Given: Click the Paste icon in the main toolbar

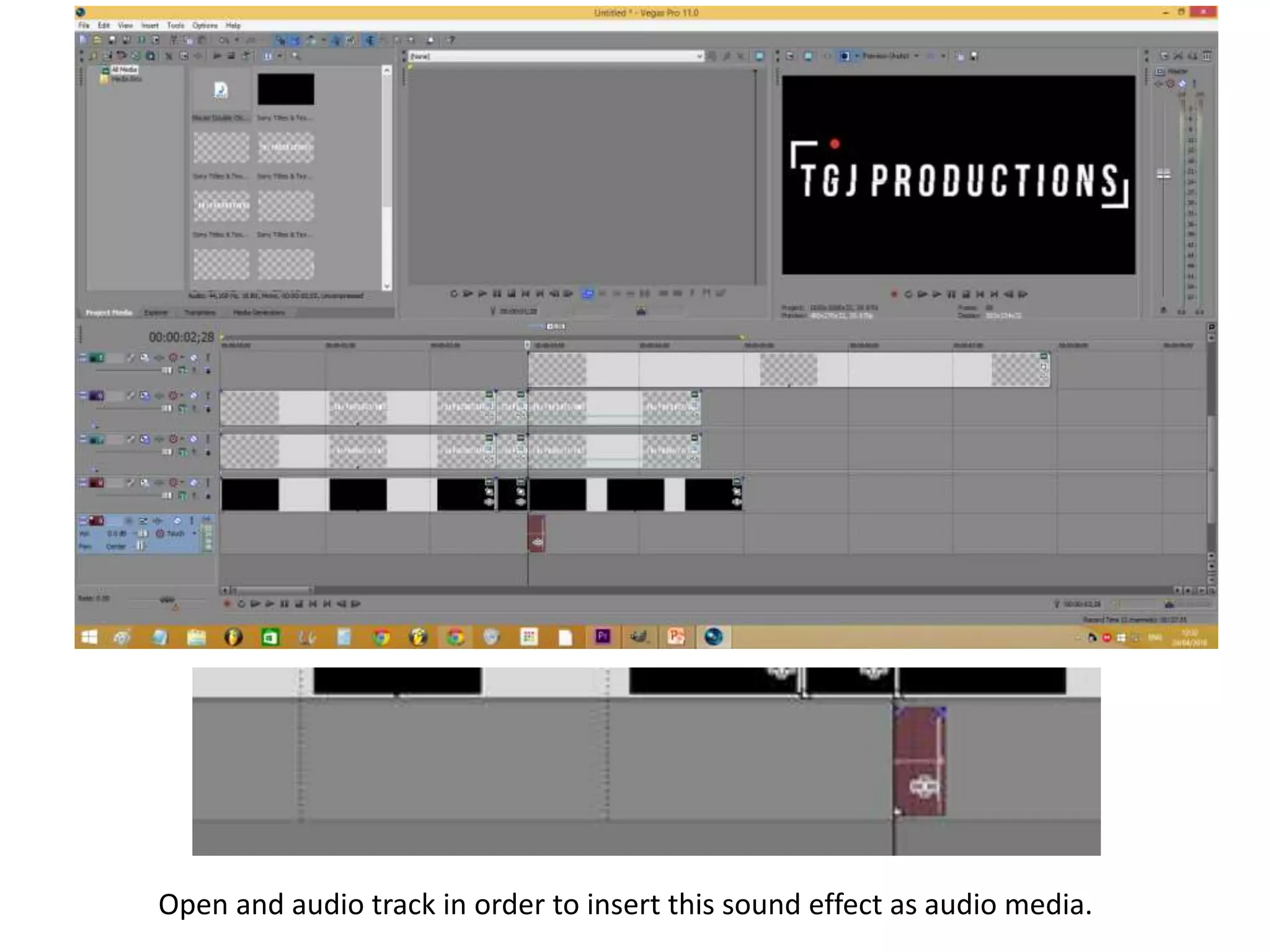Looking at the screenshot, I should (202, 40).
